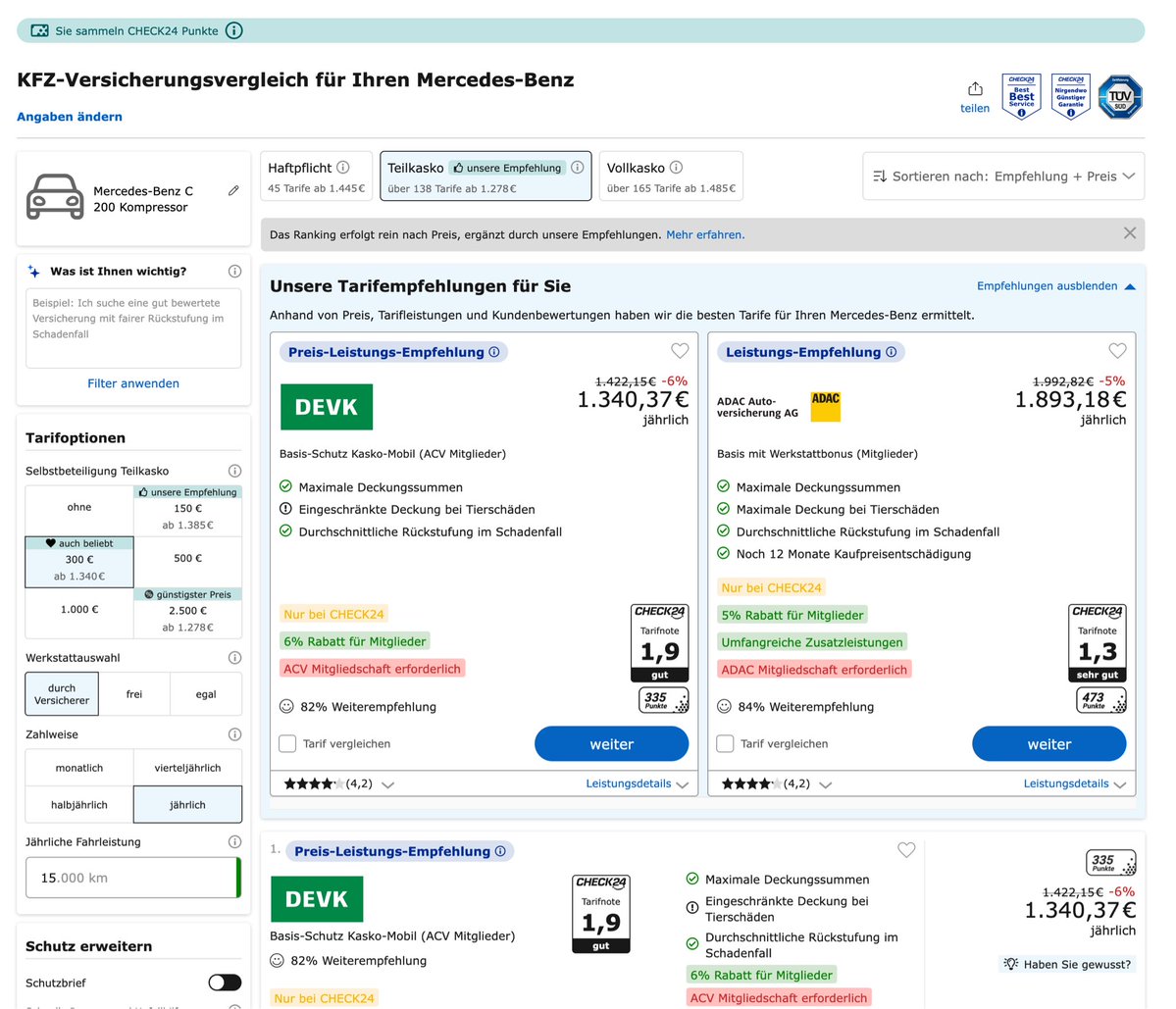Set Werkstattauswahl to egal
Viewport: 1176px width, 1009px height.
(206, 694)
